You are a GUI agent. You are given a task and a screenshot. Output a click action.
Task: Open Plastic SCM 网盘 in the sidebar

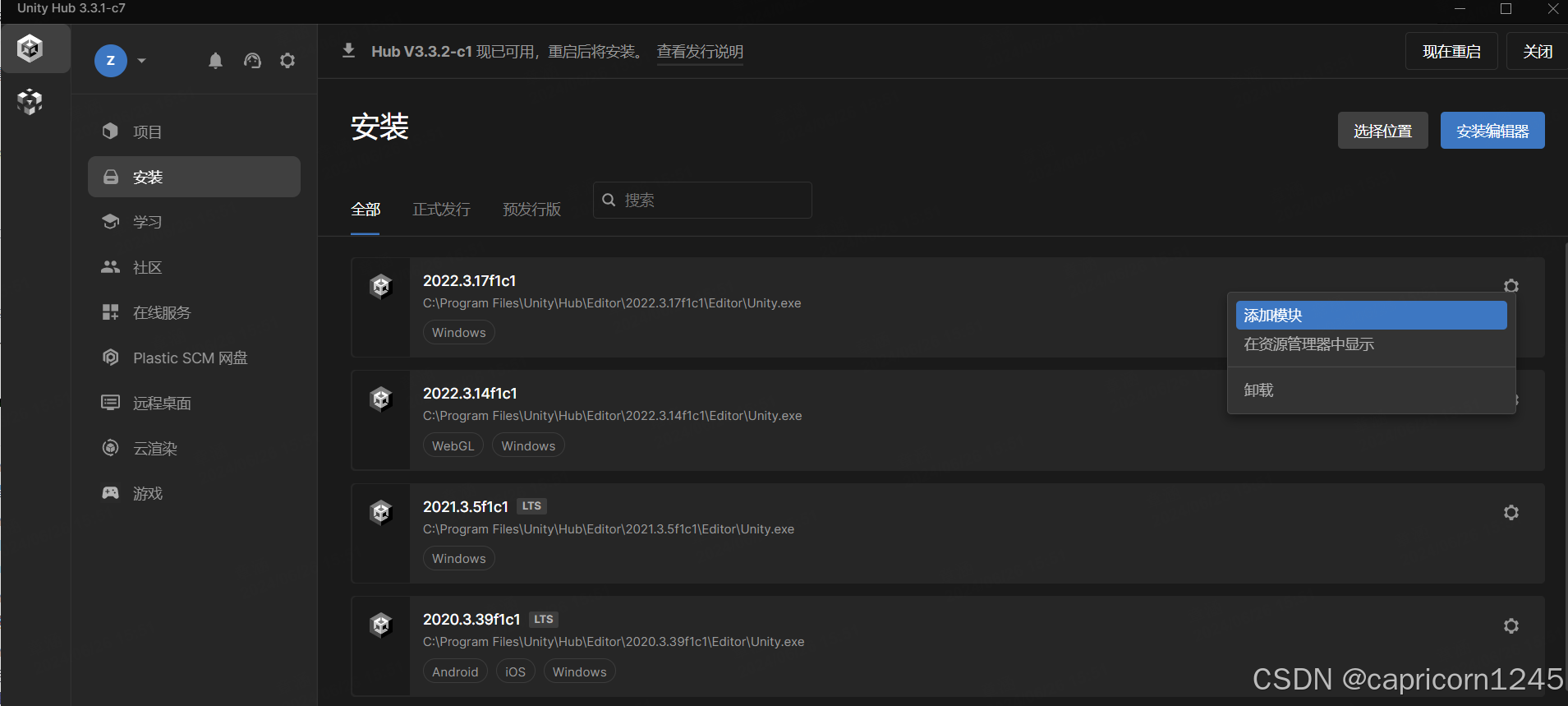pyautogui.click(x=194, y=358)
